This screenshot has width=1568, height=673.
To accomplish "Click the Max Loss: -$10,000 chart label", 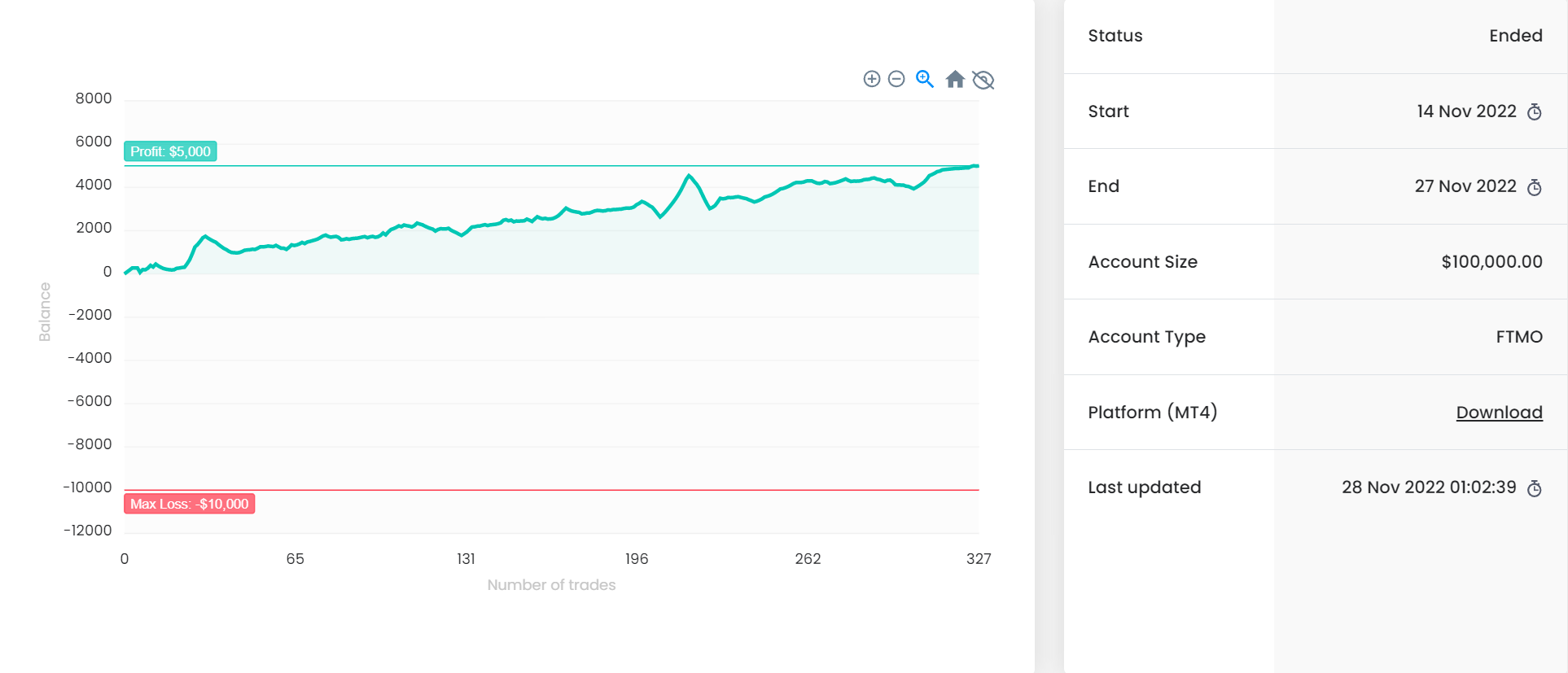I will coord(190,504).
